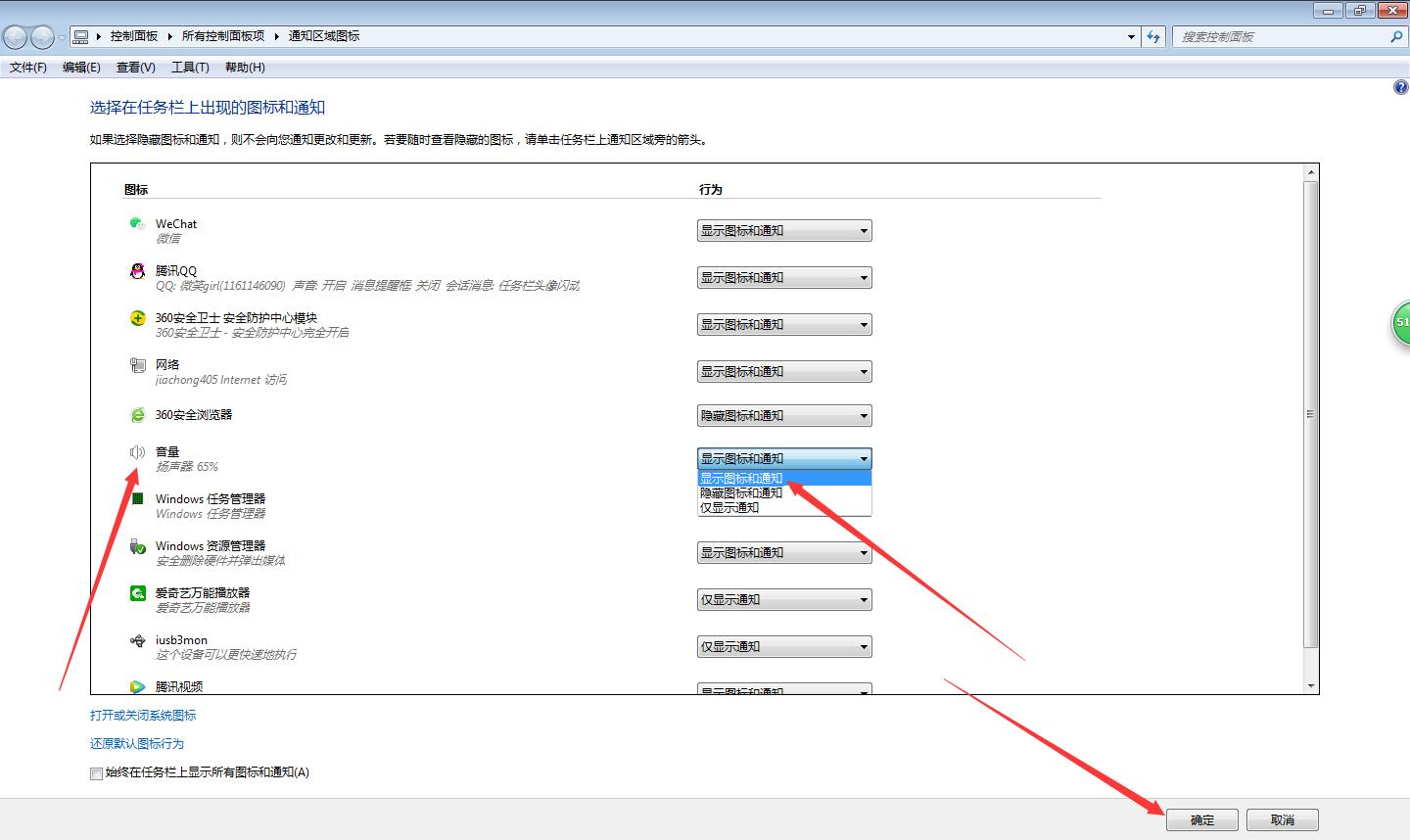Open 360安全卫士 behavior dropdown
1410x840 pixels.
(784, 325)
